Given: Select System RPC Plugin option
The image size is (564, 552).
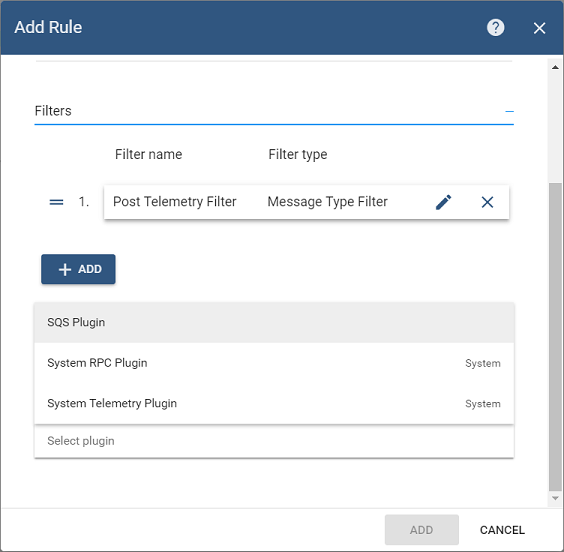Looking at the screenshot, I should tap(274, 363).
